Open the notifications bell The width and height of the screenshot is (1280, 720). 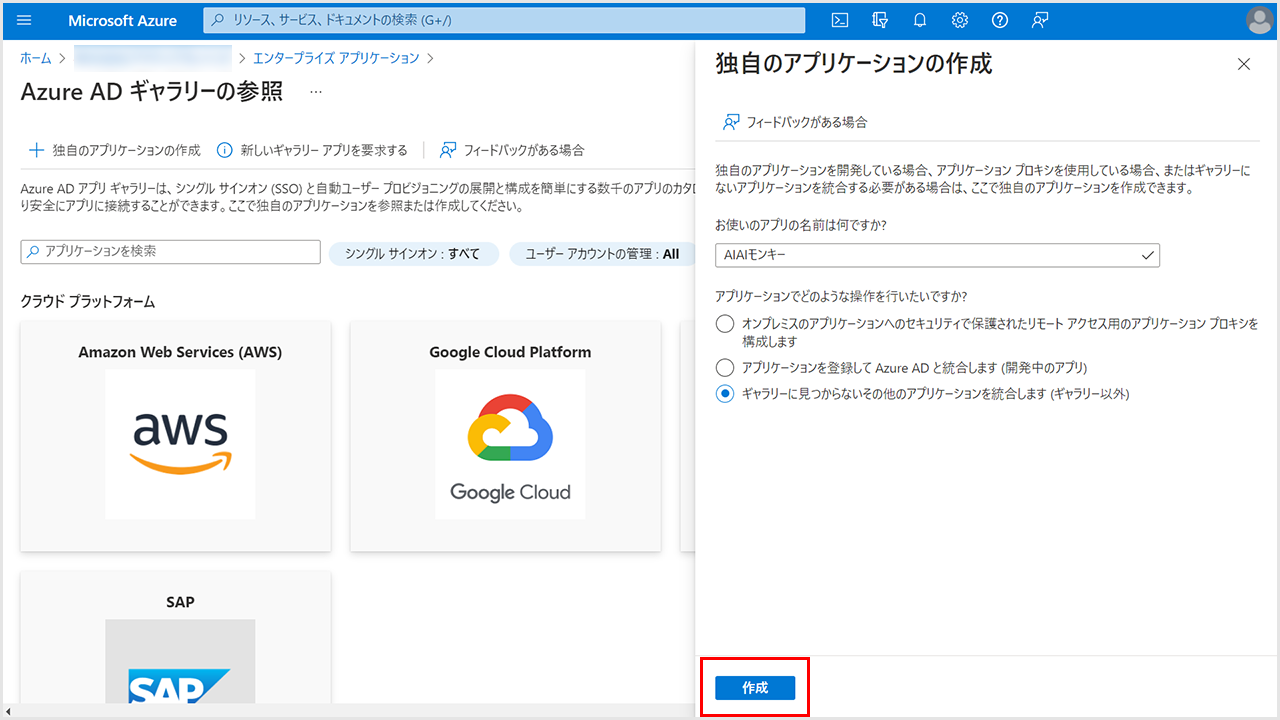coord(920,20)
